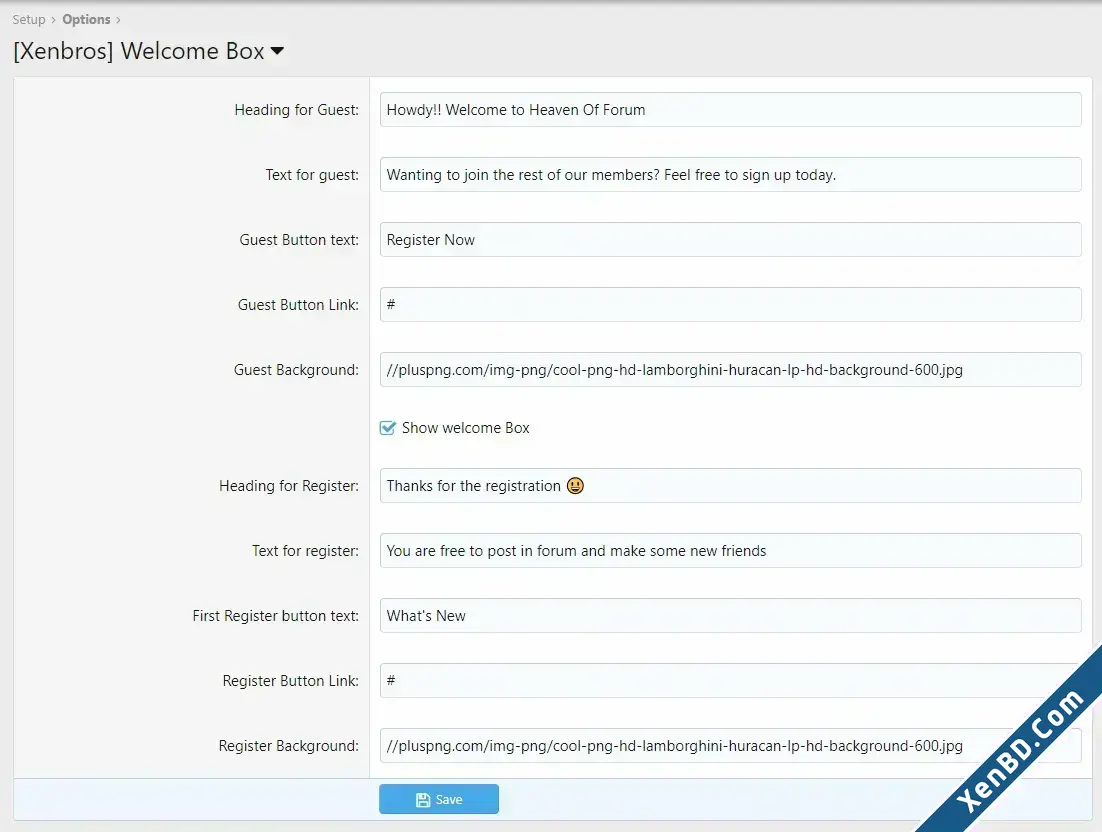
Task: Select the Text for guest label
Action: (x=312, y=174)
